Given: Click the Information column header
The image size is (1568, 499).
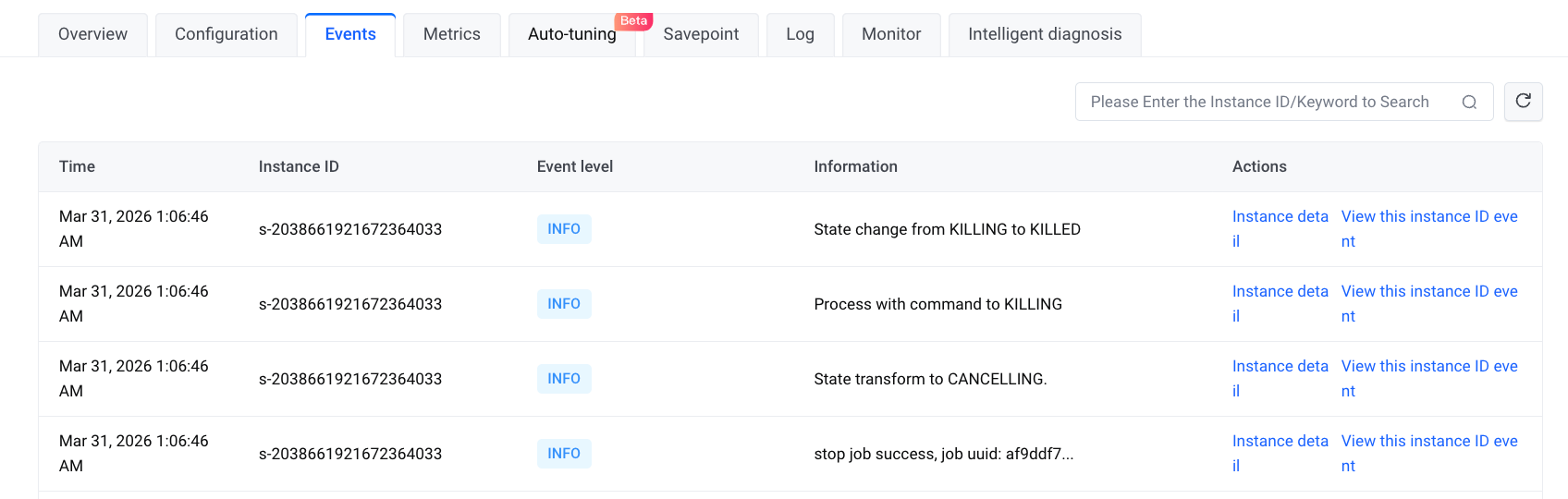Looking at the screenshot, I should (855, 166).
